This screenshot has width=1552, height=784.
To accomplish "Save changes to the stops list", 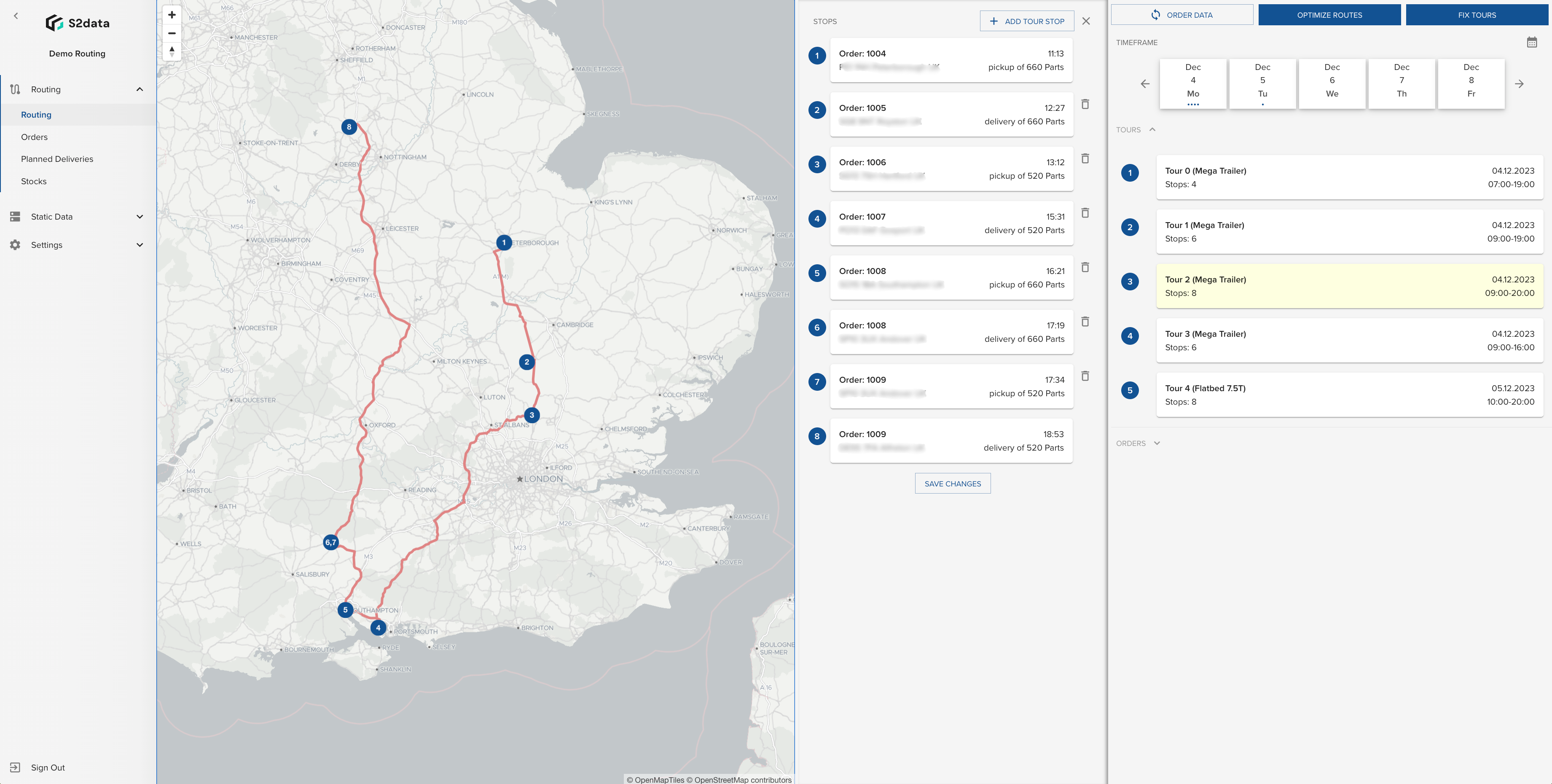I will point(952,483).
